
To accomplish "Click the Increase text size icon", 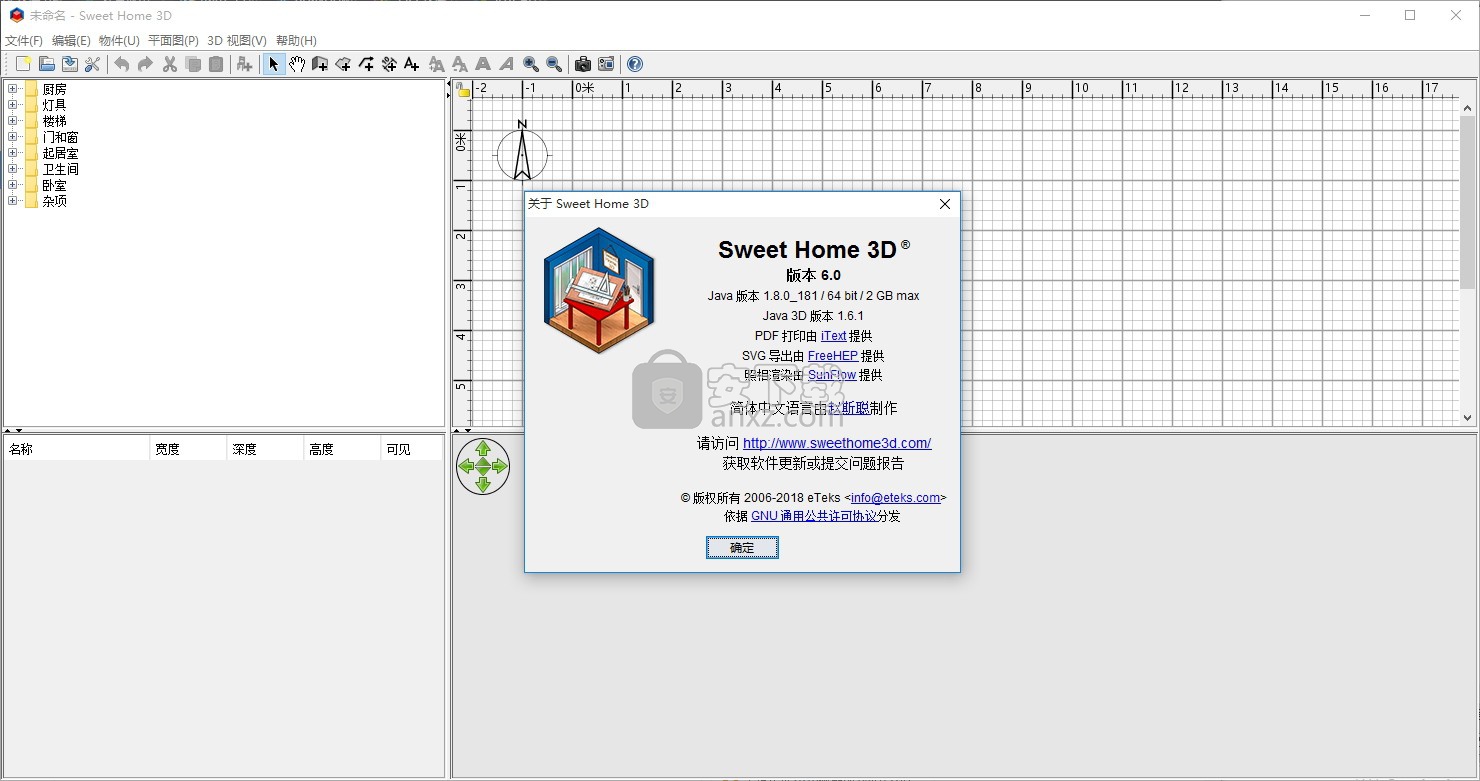I will (x=436, y=64).
